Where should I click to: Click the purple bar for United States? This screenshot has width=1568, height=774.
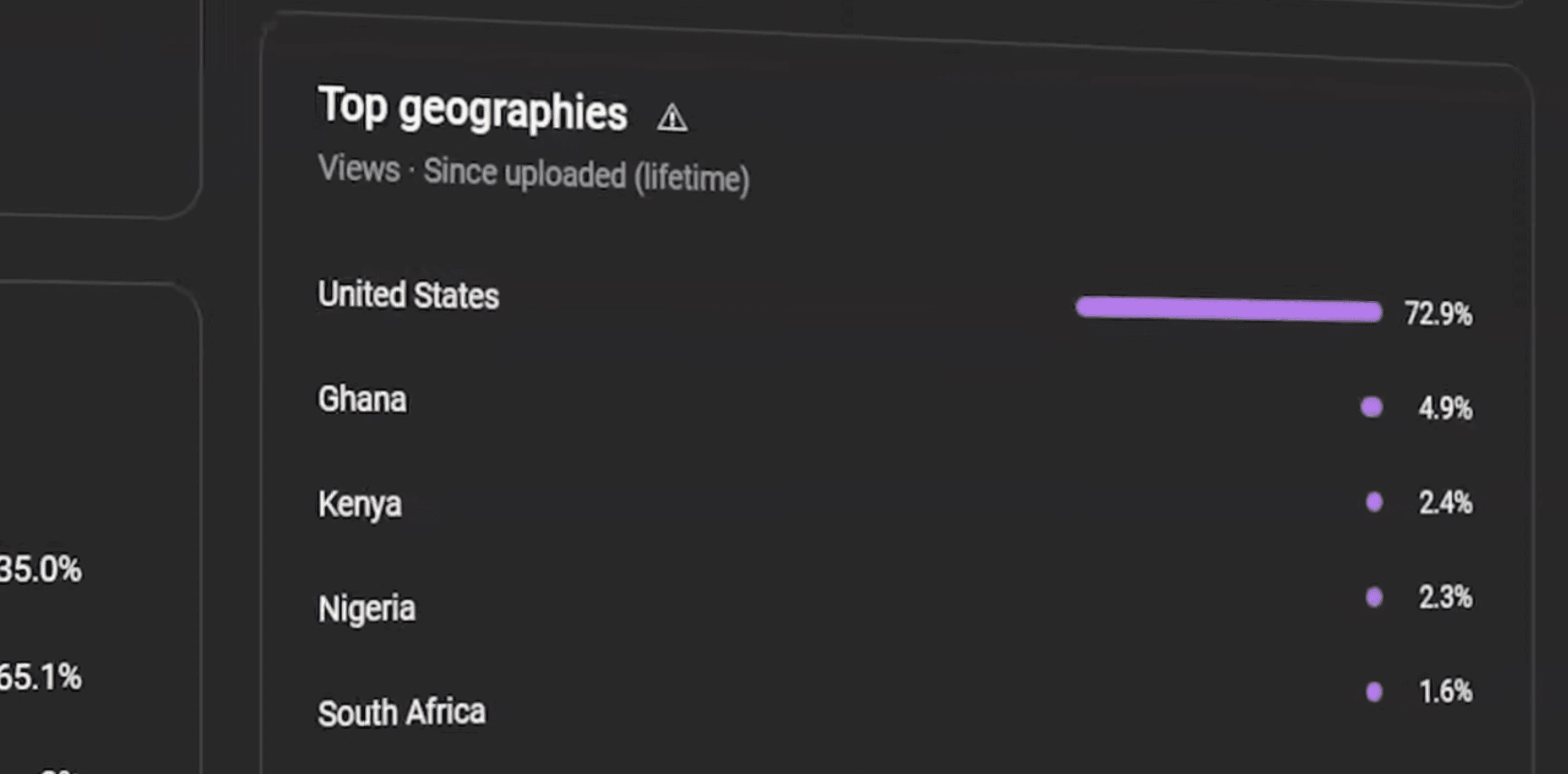(1229, 309)
